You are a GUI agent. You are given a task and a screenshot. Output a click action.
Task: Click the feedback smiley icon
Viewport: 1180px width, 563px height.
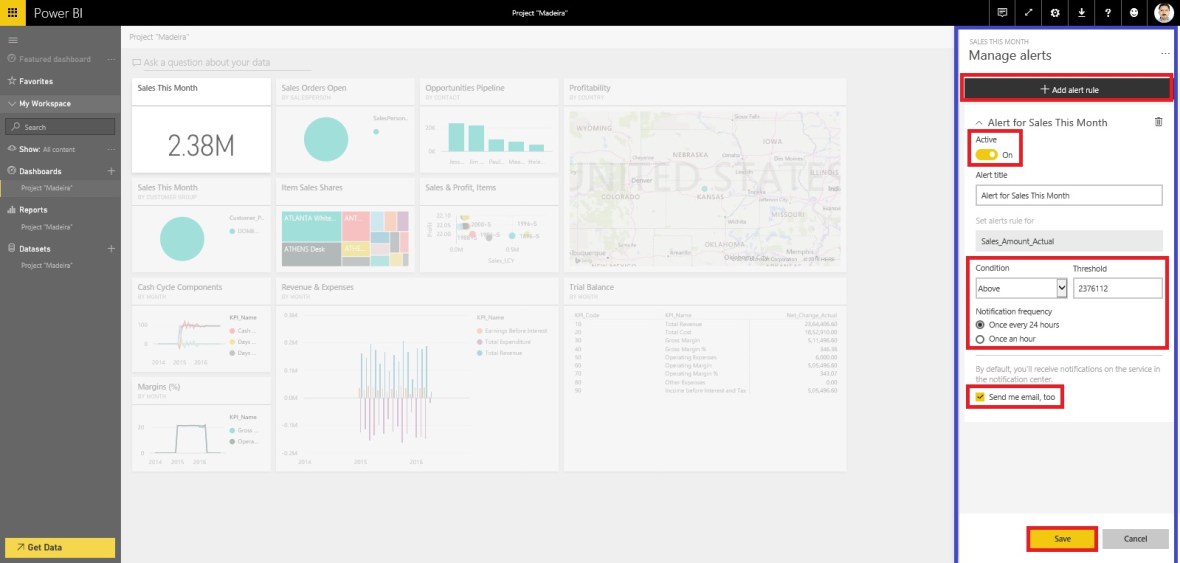tap(1134, 13)
